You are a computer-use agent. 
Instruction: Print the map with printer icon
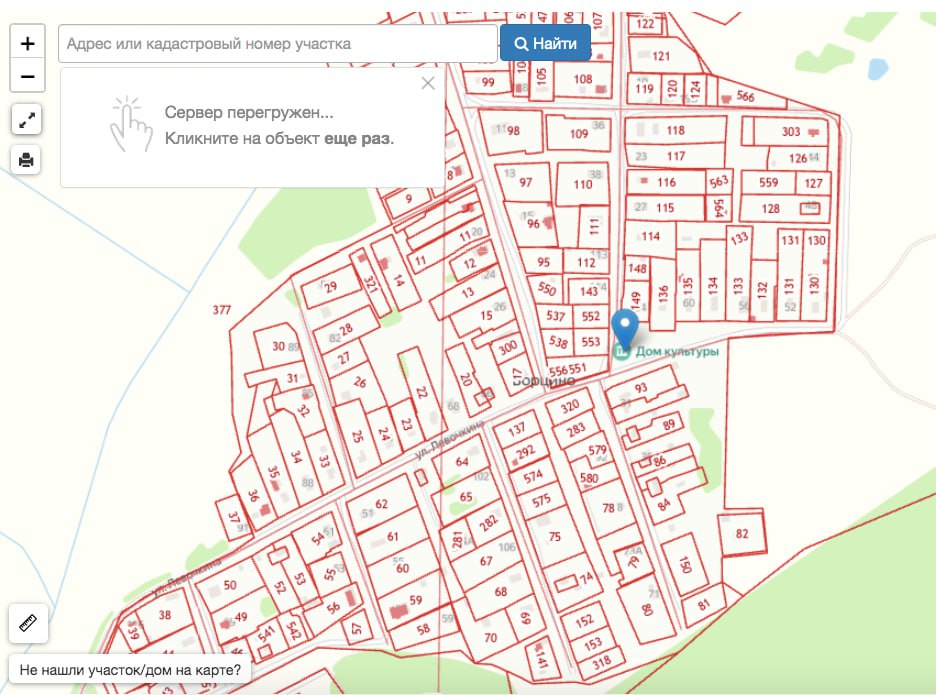click(x=27, y=159)
